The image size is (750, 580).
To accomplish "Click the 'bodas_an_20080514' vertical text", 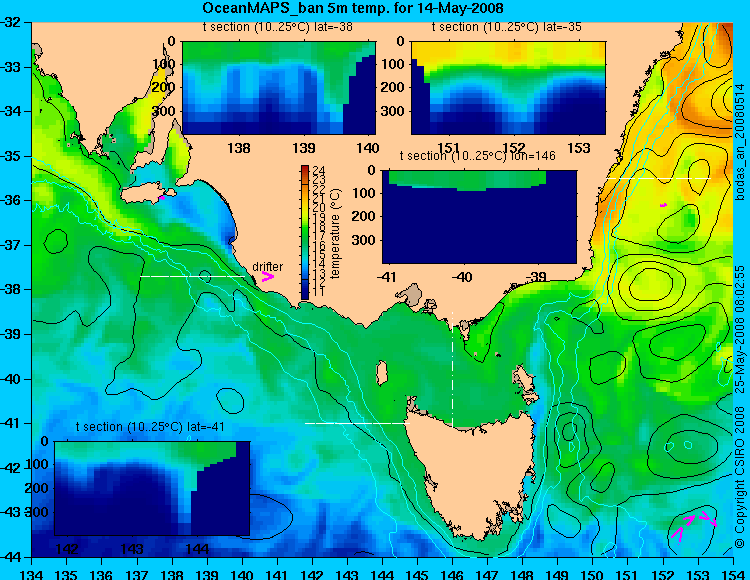I will [740, 142].
